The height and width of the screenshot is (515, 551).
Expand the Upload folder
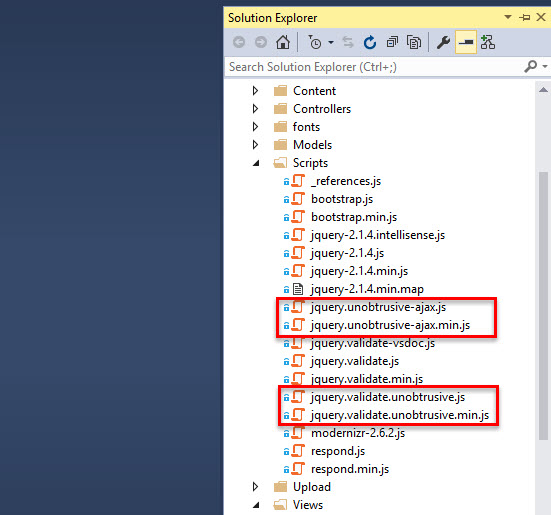pyautogui.click(x=255, y=487)
